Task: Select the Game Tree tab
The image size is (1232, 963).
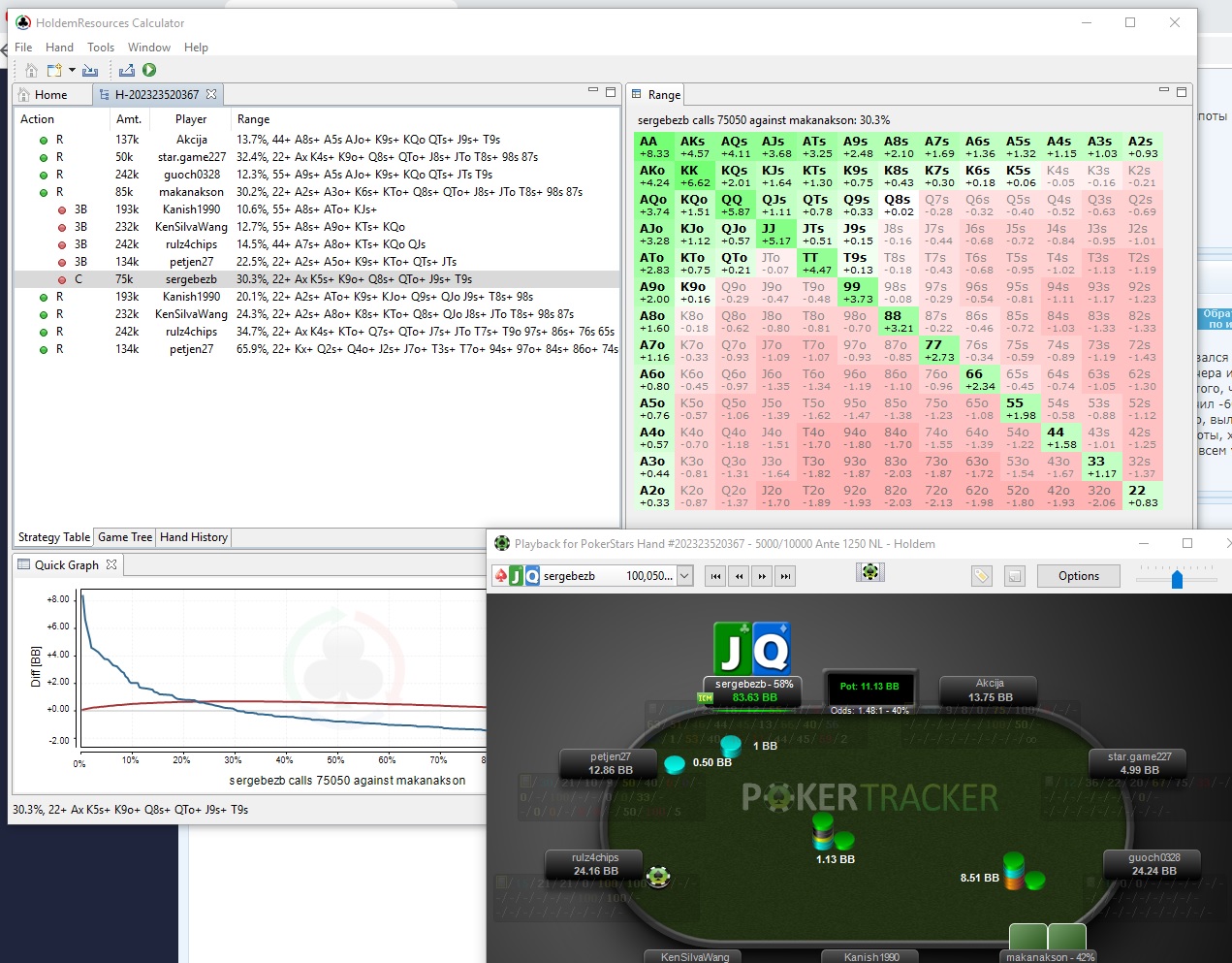Action: click(x=125, y=537)
